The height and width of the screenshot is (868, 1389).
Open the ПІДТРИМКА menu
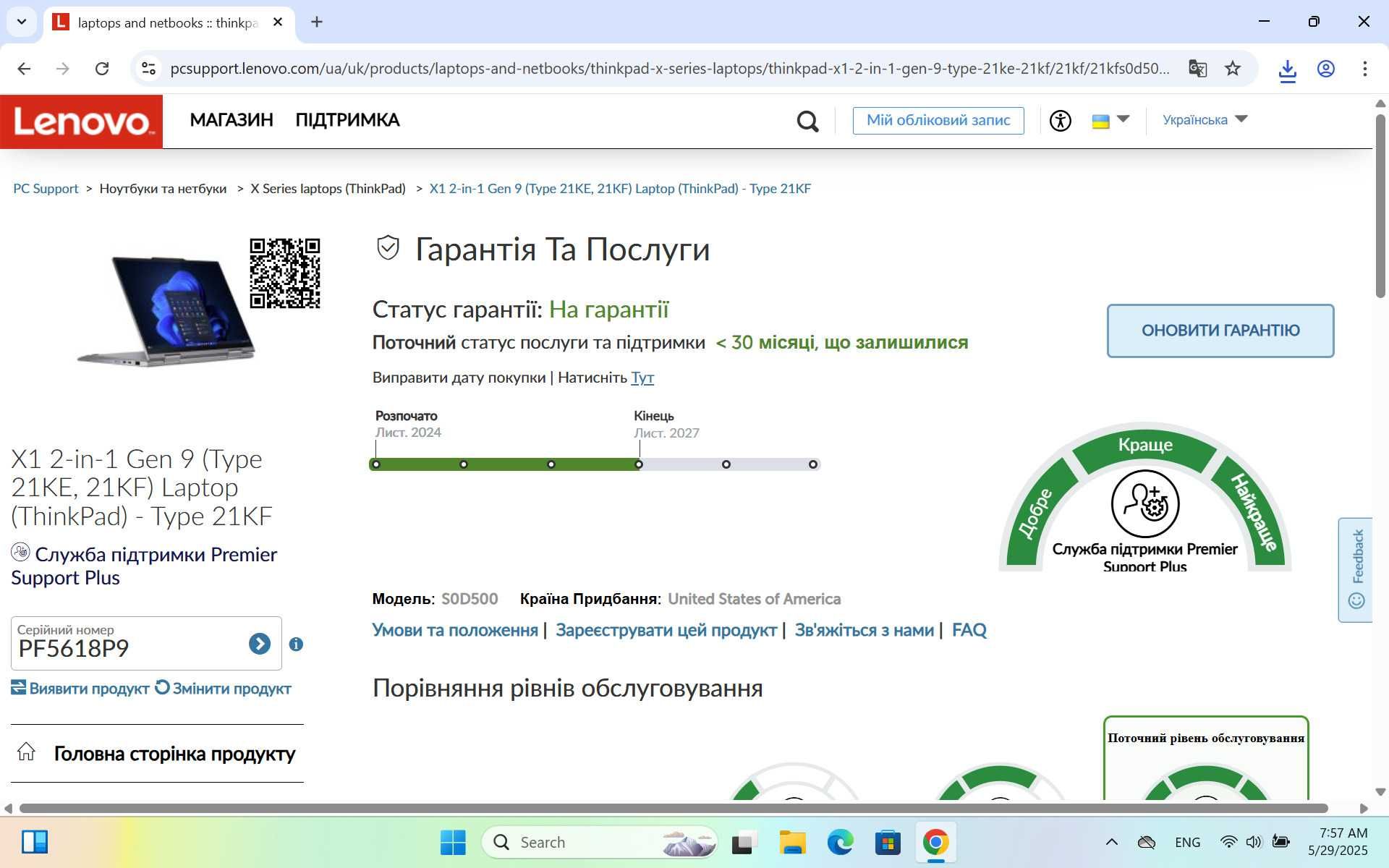(x=347, y=120)
